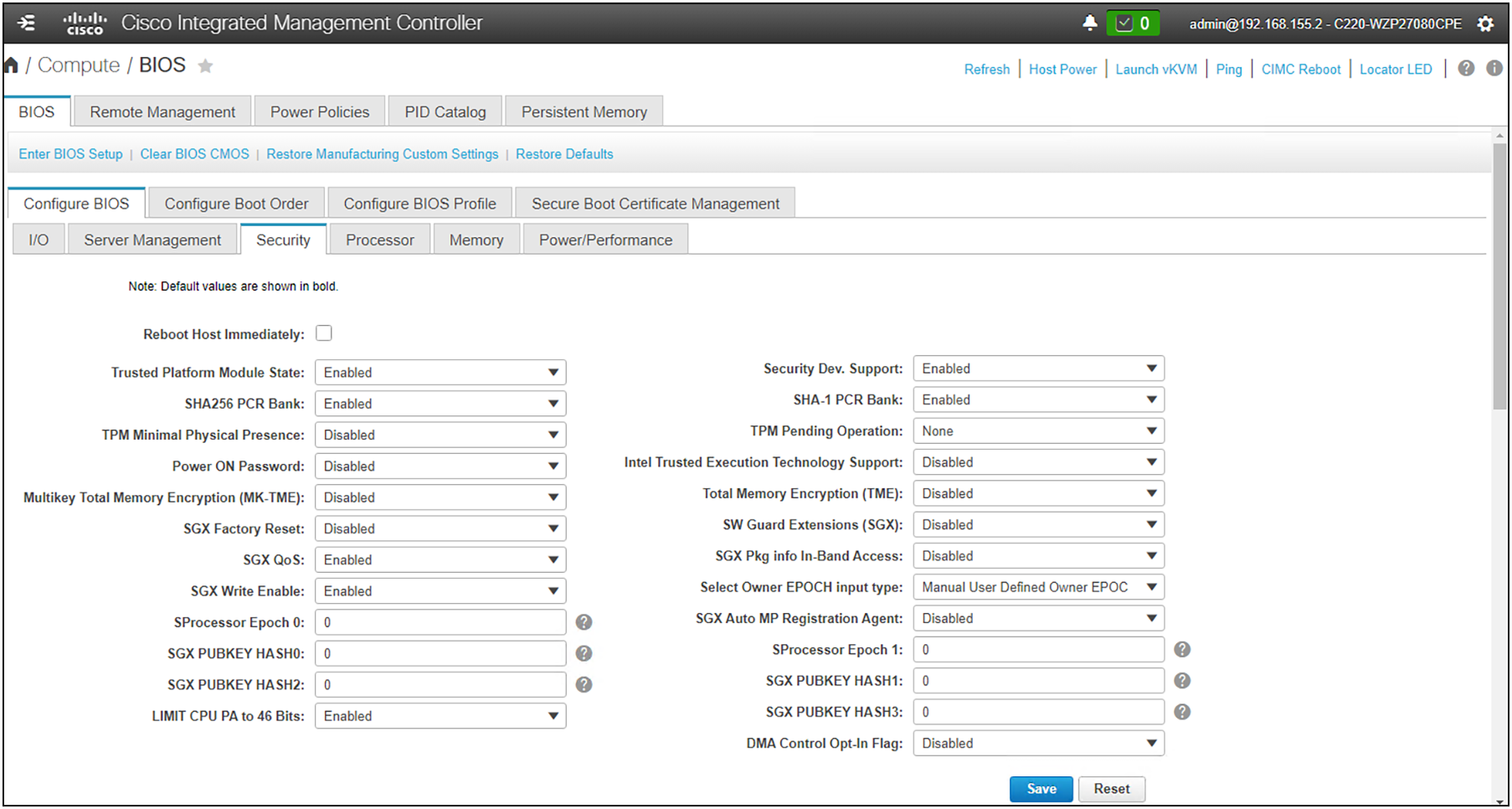Show help for SGX PUBKEY HASH2
This screenshot has height=809, width=1512.
tap(584, 685)
